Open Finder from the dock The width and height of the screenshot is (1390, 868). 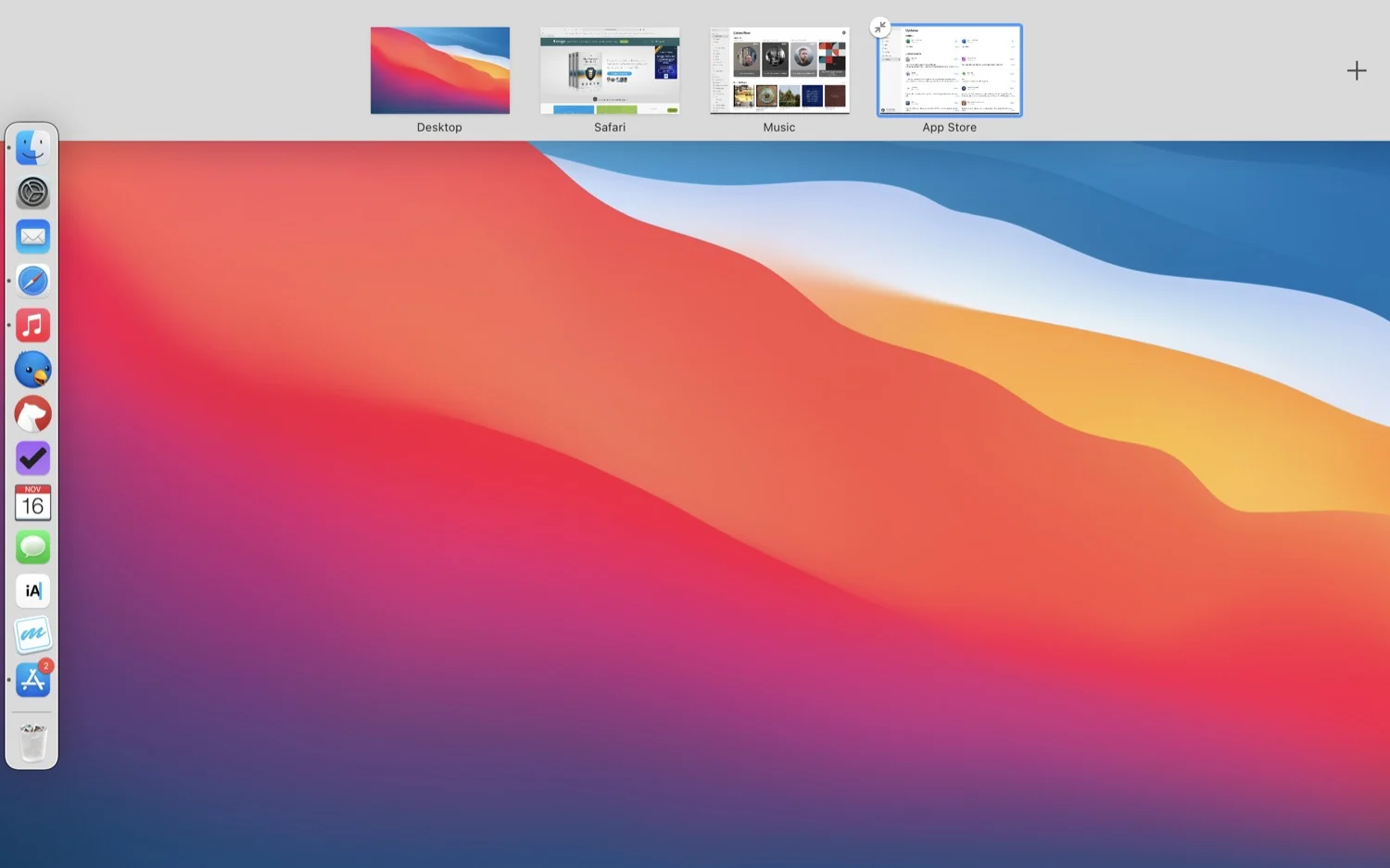click(32, 147)
